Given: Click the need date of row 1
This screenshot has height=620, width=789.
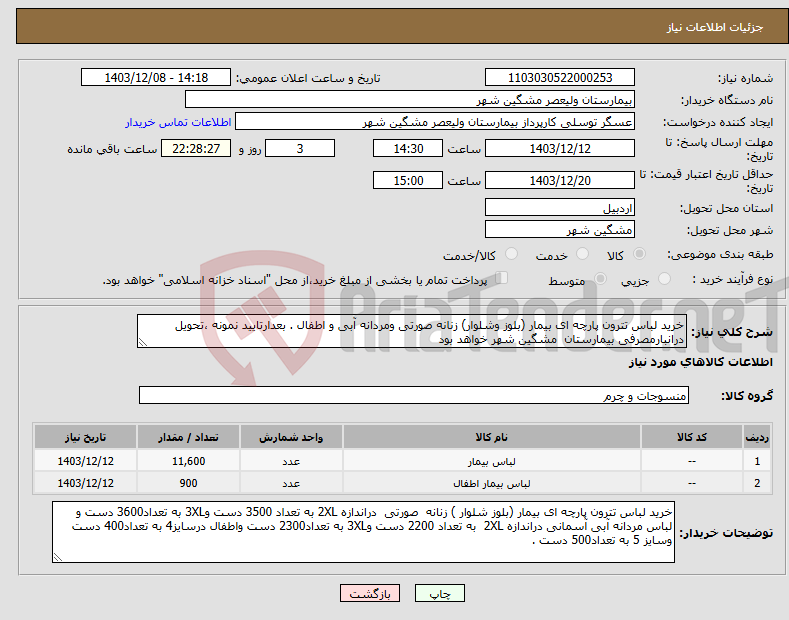Looking at the screenshot, I should pos(86,461).
